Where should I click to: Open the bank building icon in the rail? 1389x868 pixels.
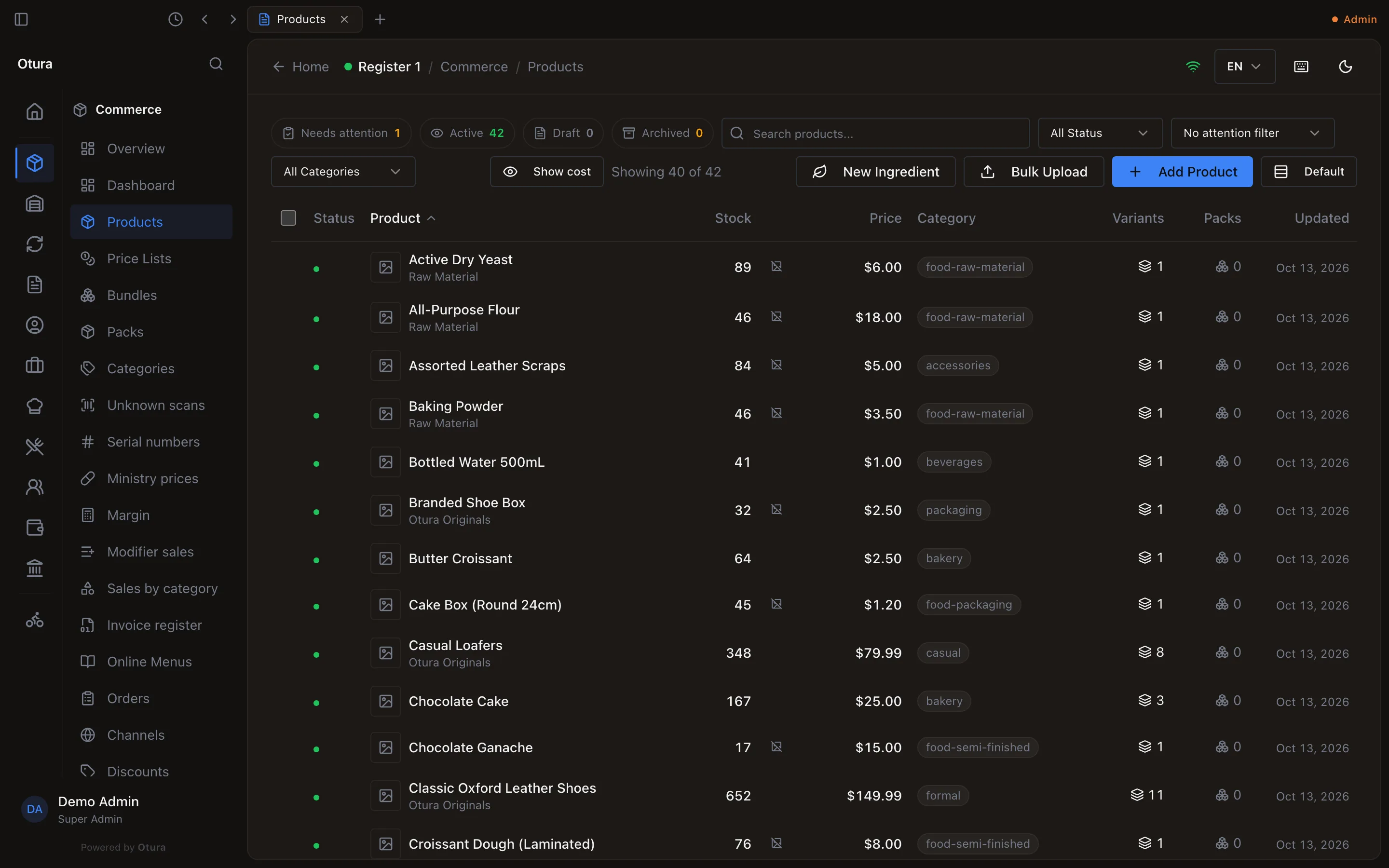(35, 569)
